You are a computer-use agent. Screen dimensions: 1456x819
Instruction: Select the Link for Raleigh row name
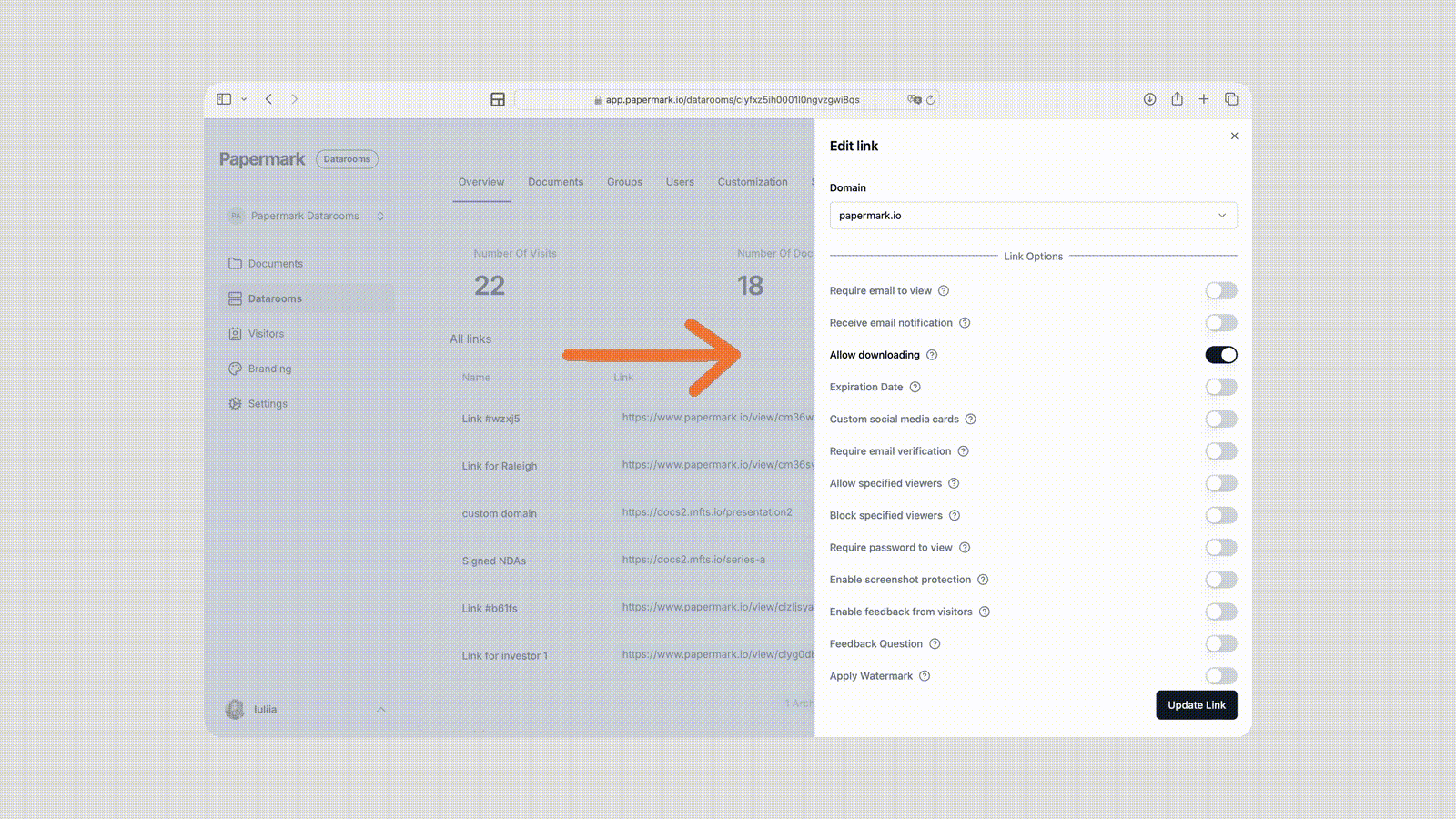(x=500, y=466)
